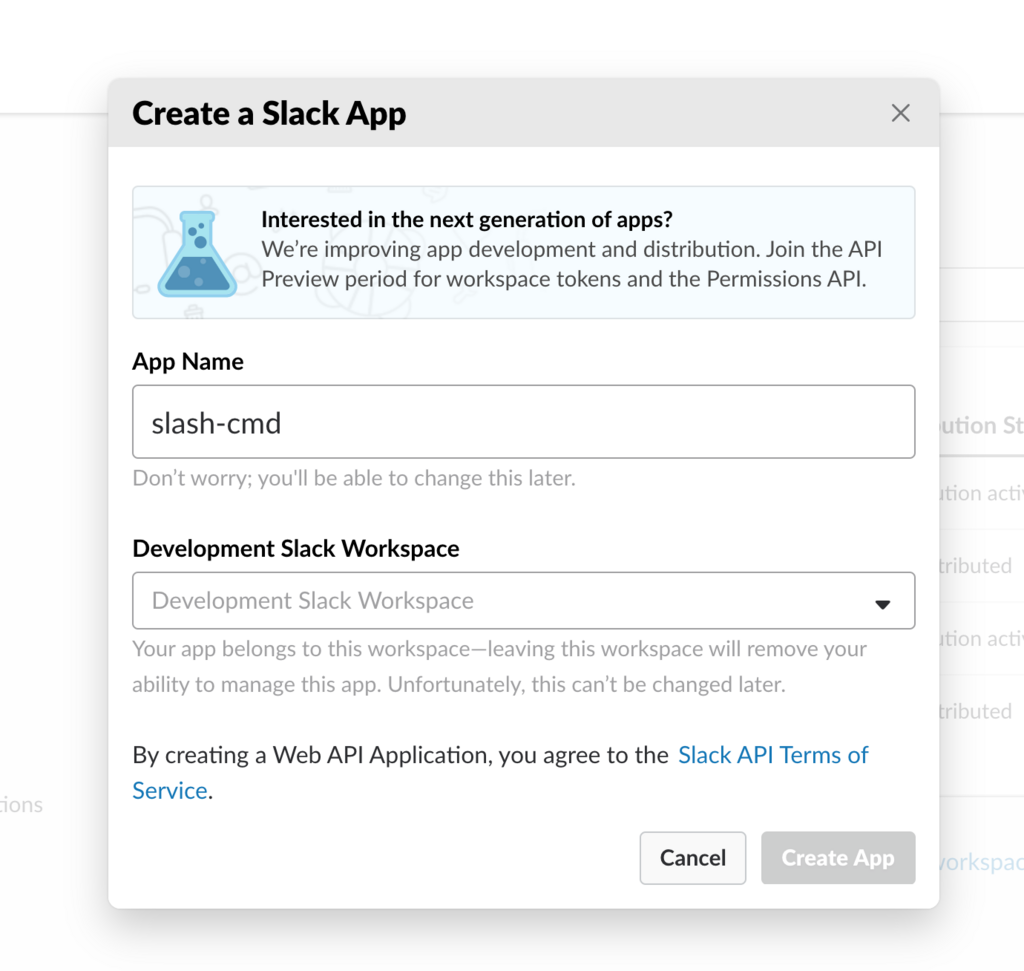Click the 'By creating a Web API Application' agreement text

pos(400,755)
